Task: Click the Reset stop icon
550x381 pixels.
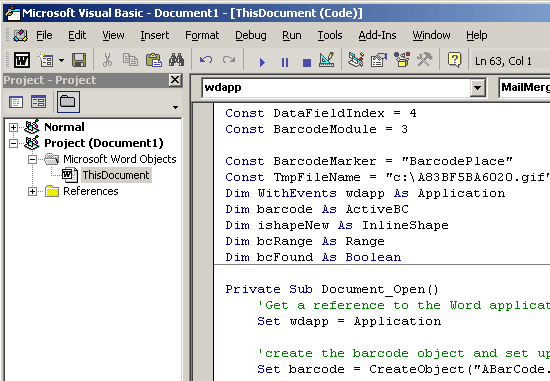Action: coord(307,62)
